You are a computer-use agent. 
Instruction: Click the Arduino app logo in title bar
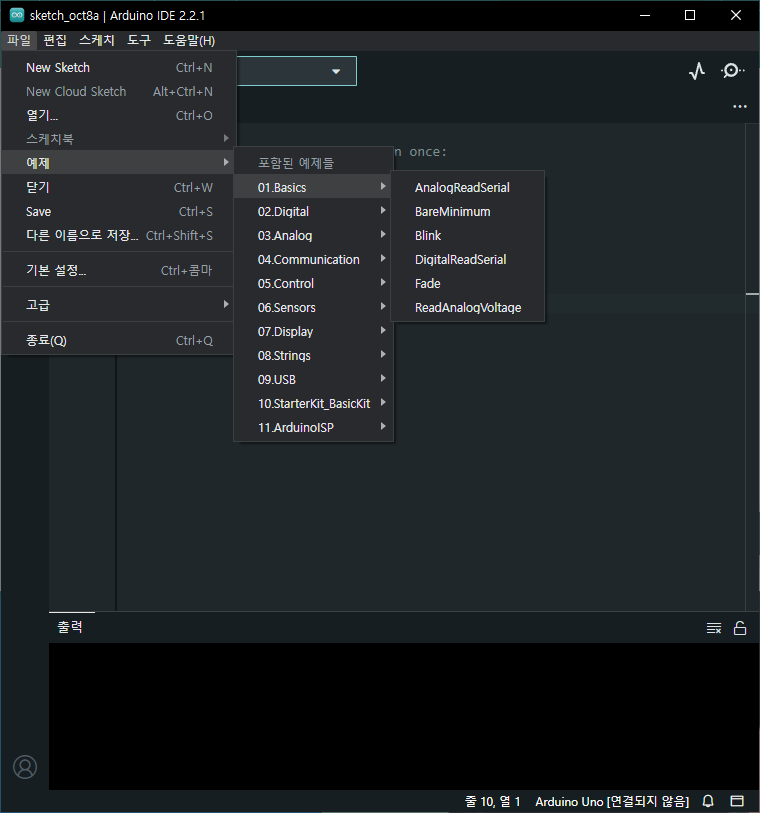pos(17,15)
